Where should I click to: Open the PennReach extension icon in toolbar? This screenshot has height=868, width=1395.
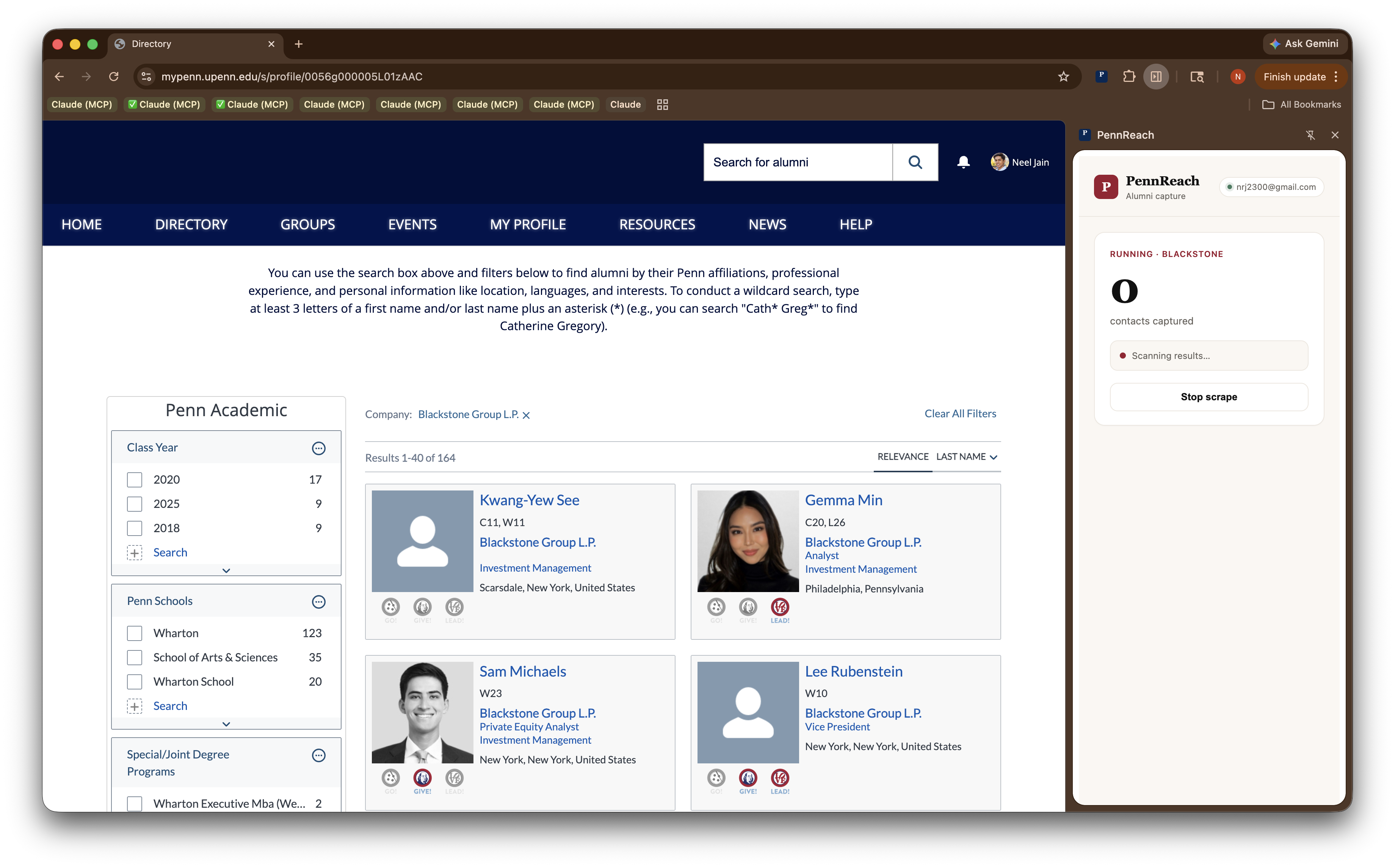(x=1101, y=76)
